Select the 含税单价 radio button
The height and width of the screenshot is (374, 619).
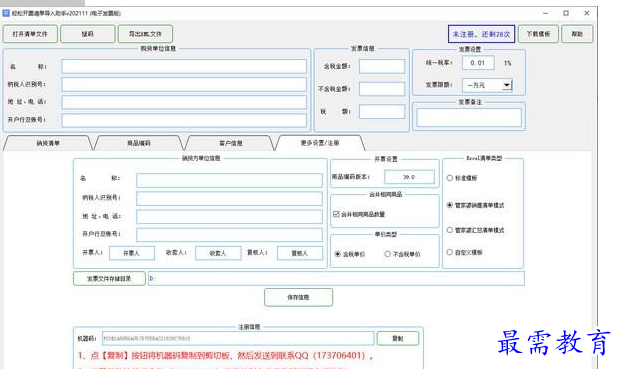coord(338,254)
